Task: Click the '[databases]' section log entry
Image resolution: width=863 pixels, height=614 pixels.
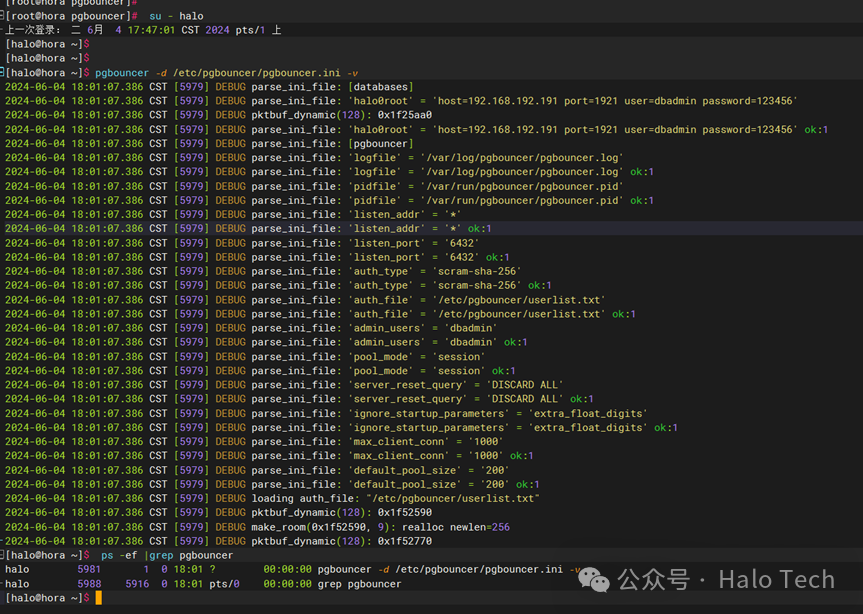Action: point(380,87)
